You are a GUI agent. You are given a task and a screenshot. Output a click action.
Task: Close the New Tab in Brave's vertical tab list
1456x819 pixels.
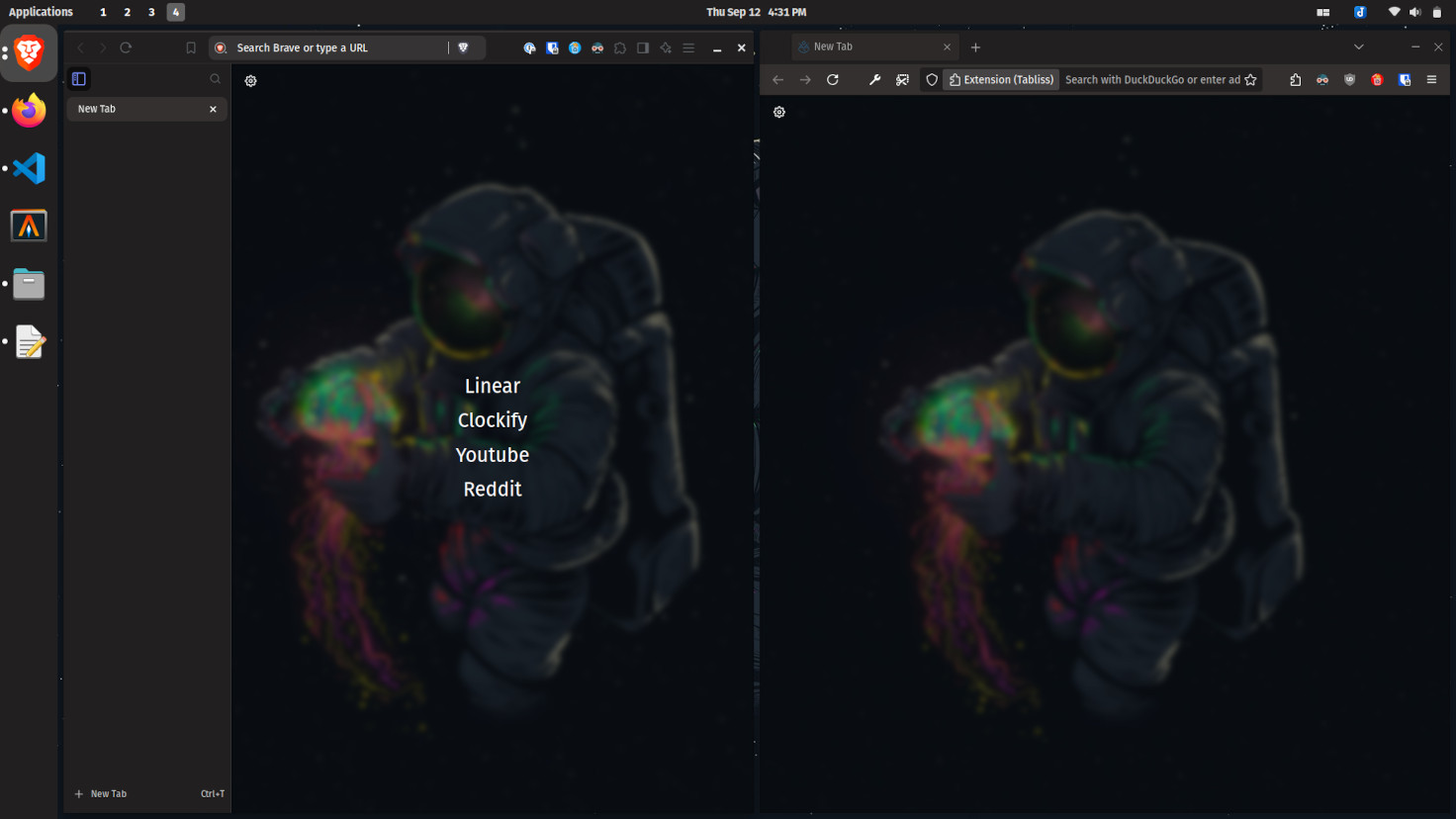click(x=213, y=109)
